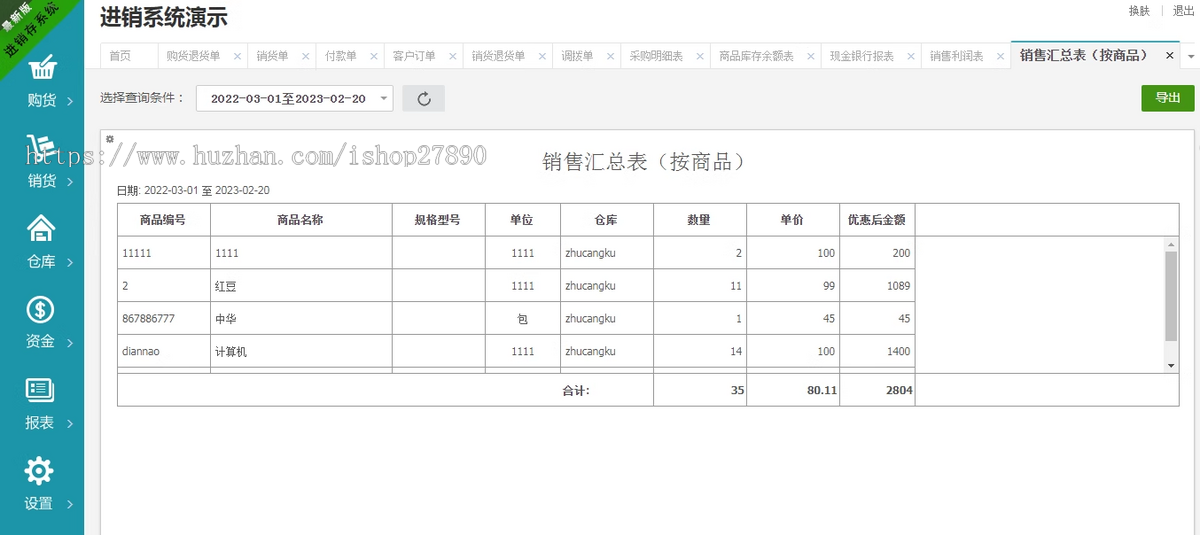This screenshot has height=535, width=1200.
Task: Click the 单价 column header
Action: (793, 220)
